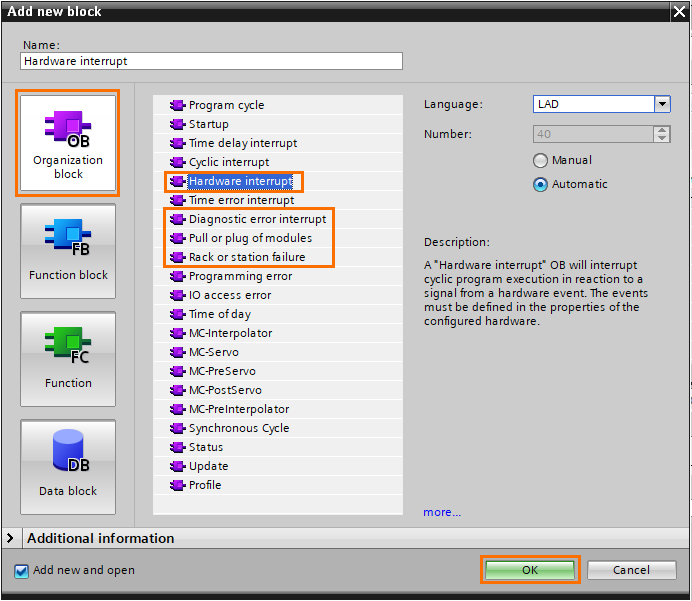Click the icon beside Status
Viewport: 692px width, 601px height.
click(177, 447)
